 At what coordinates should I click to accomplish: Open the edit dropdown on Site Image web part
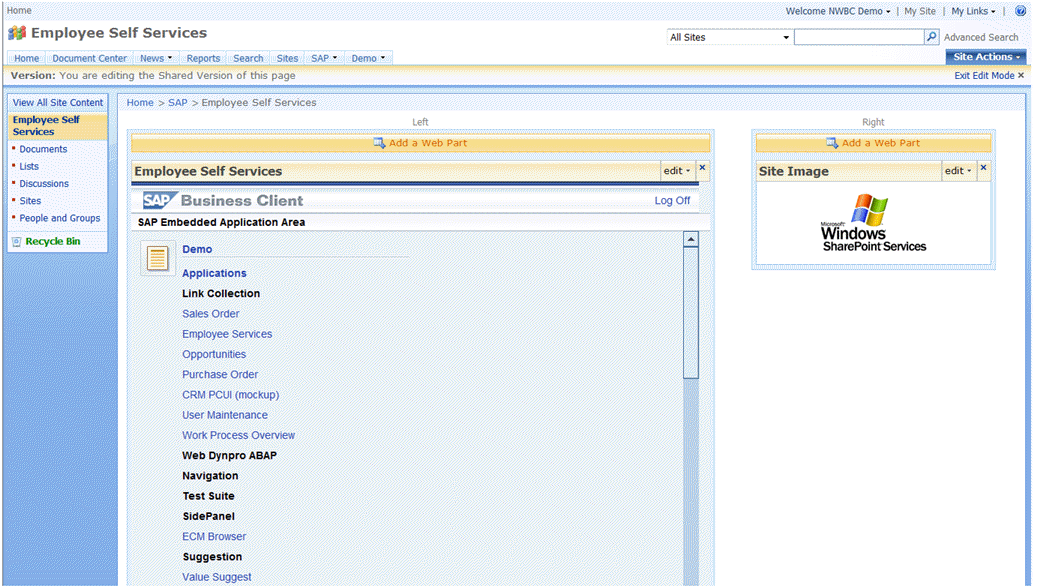pos(957,170)
